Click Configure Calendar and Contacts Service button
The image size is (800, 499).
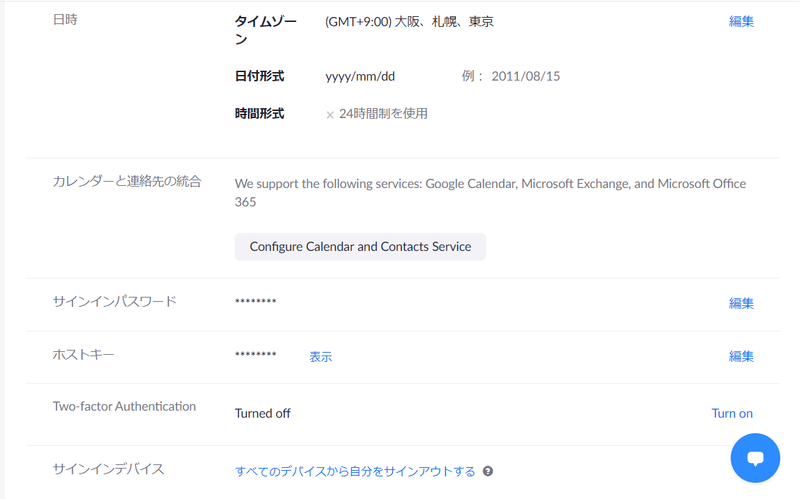click(360, 247)
